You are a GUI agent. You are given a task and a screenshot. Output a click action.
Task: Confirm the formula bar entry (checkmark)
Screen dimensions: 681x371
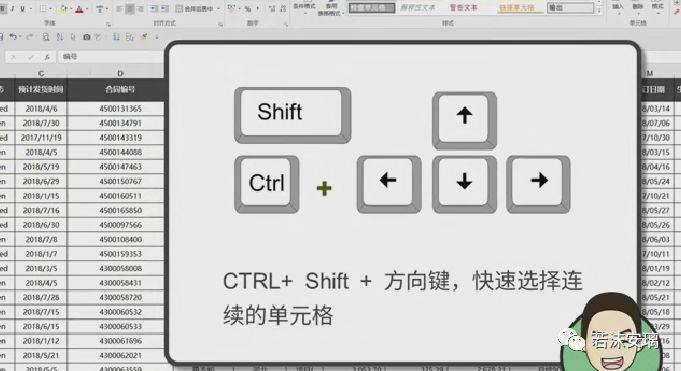[x=30, y=57]
